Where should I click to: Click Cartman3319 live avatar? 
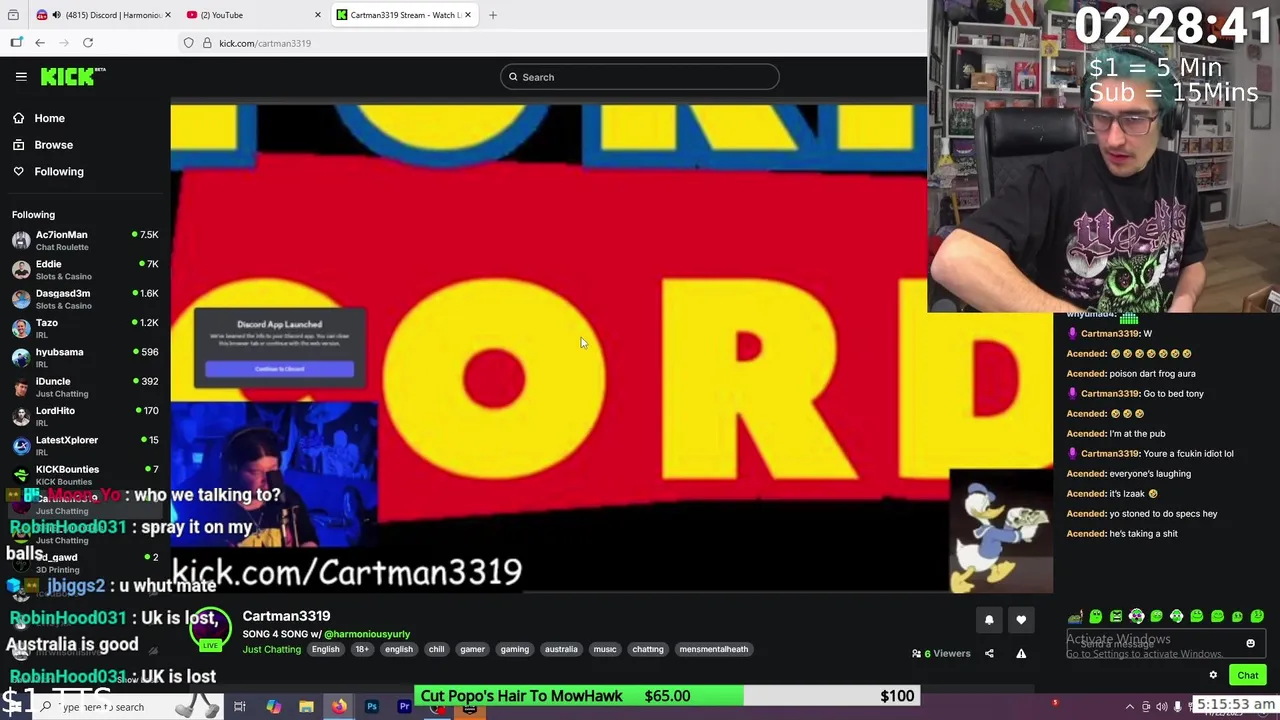pyautogui.click(x=210, y=629)
